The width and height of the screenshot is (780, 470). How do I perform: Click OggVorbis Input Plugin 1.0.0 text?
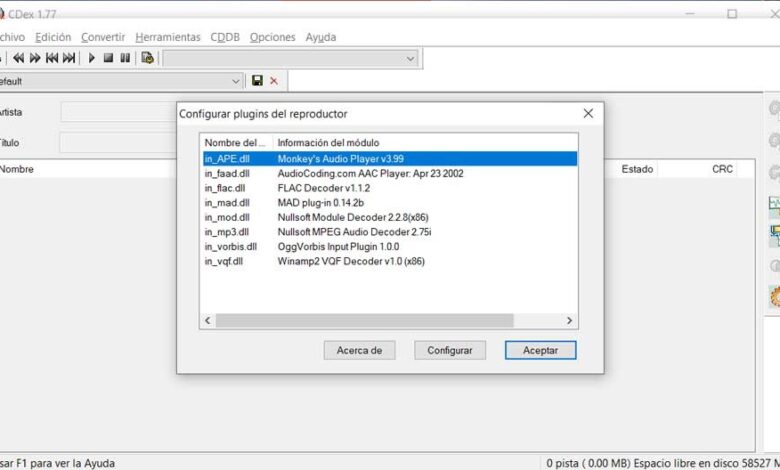point(338,247)
